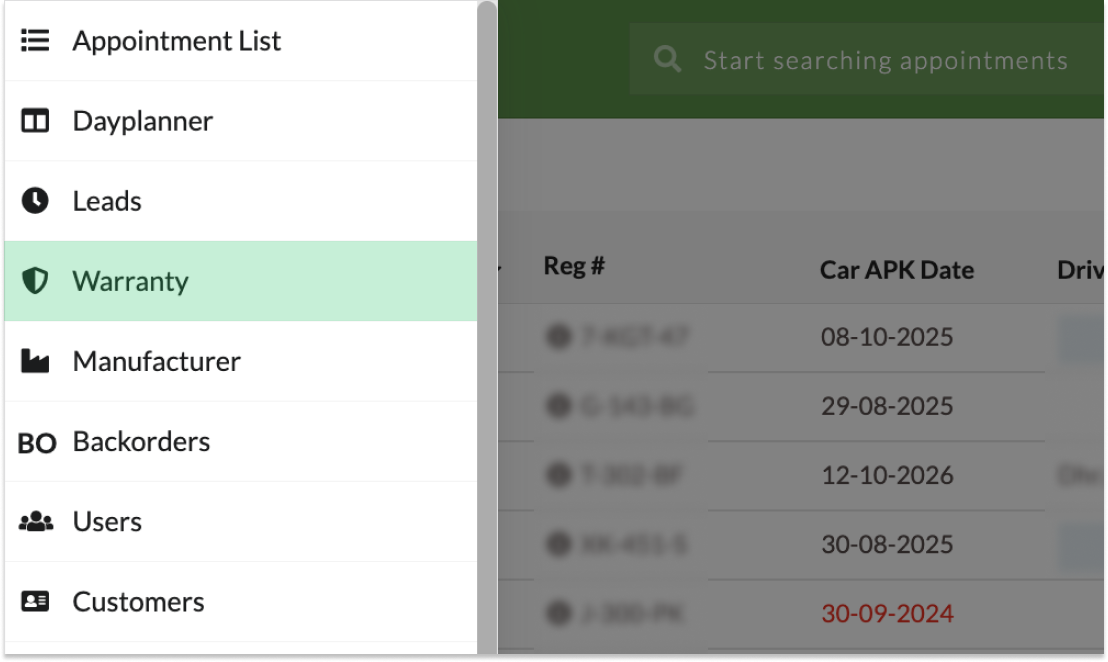Click the Warranty shield icon
Image resolution: width=1108 pixels, height=662 pixels.
35,281
